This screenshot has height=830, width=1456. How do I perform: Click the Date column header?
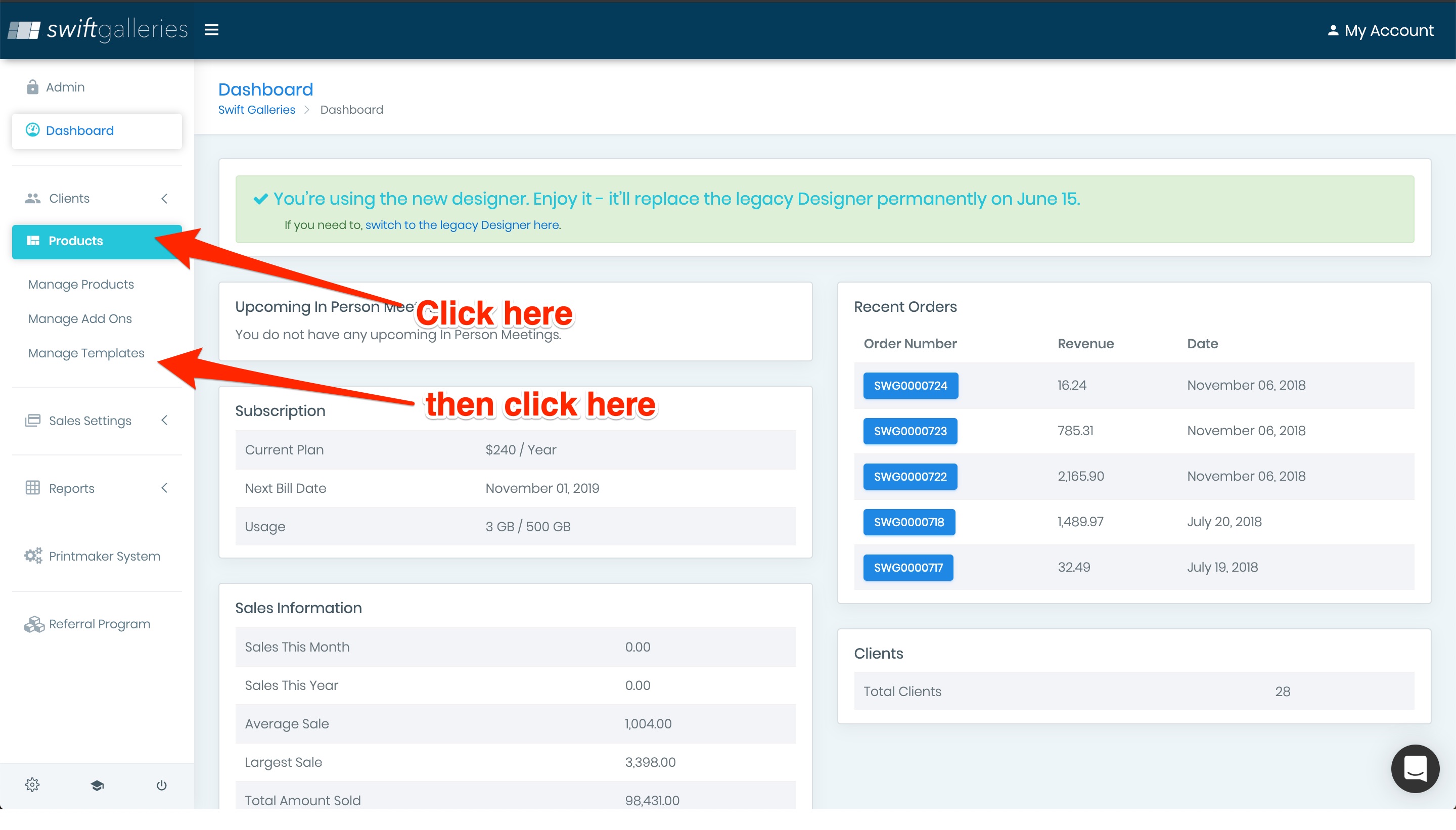coord(1202,344)
